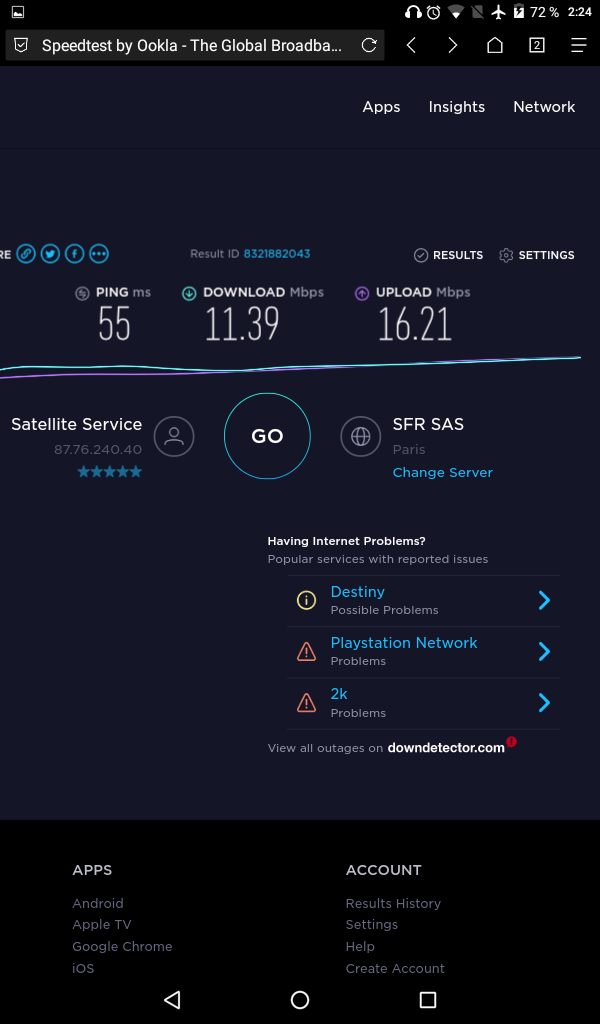Start test with GO button
600x1024 pixels.
(267, 436)
